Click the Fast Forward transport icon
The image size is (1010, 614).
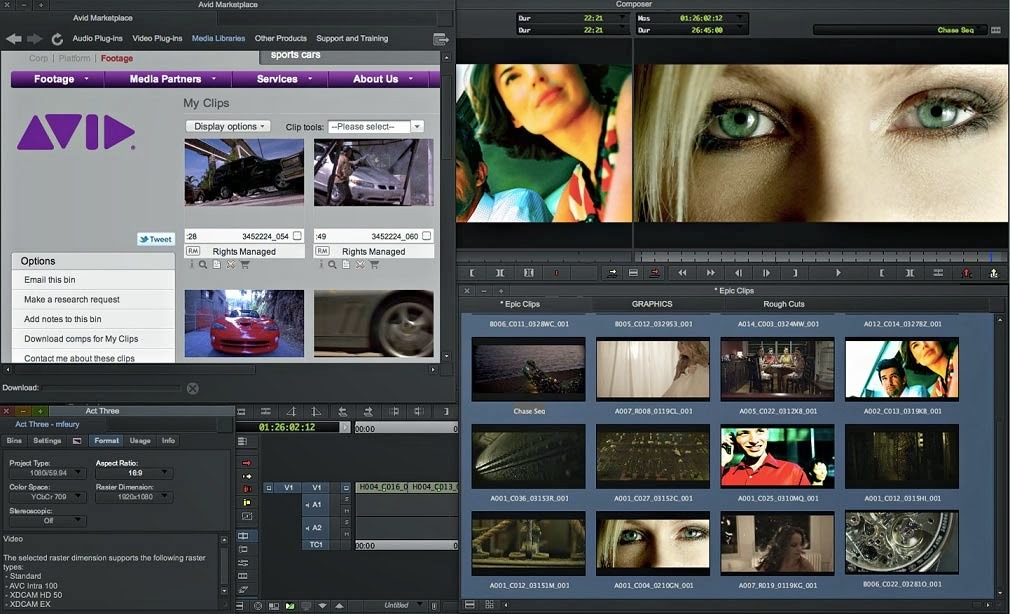pos(709,272)
